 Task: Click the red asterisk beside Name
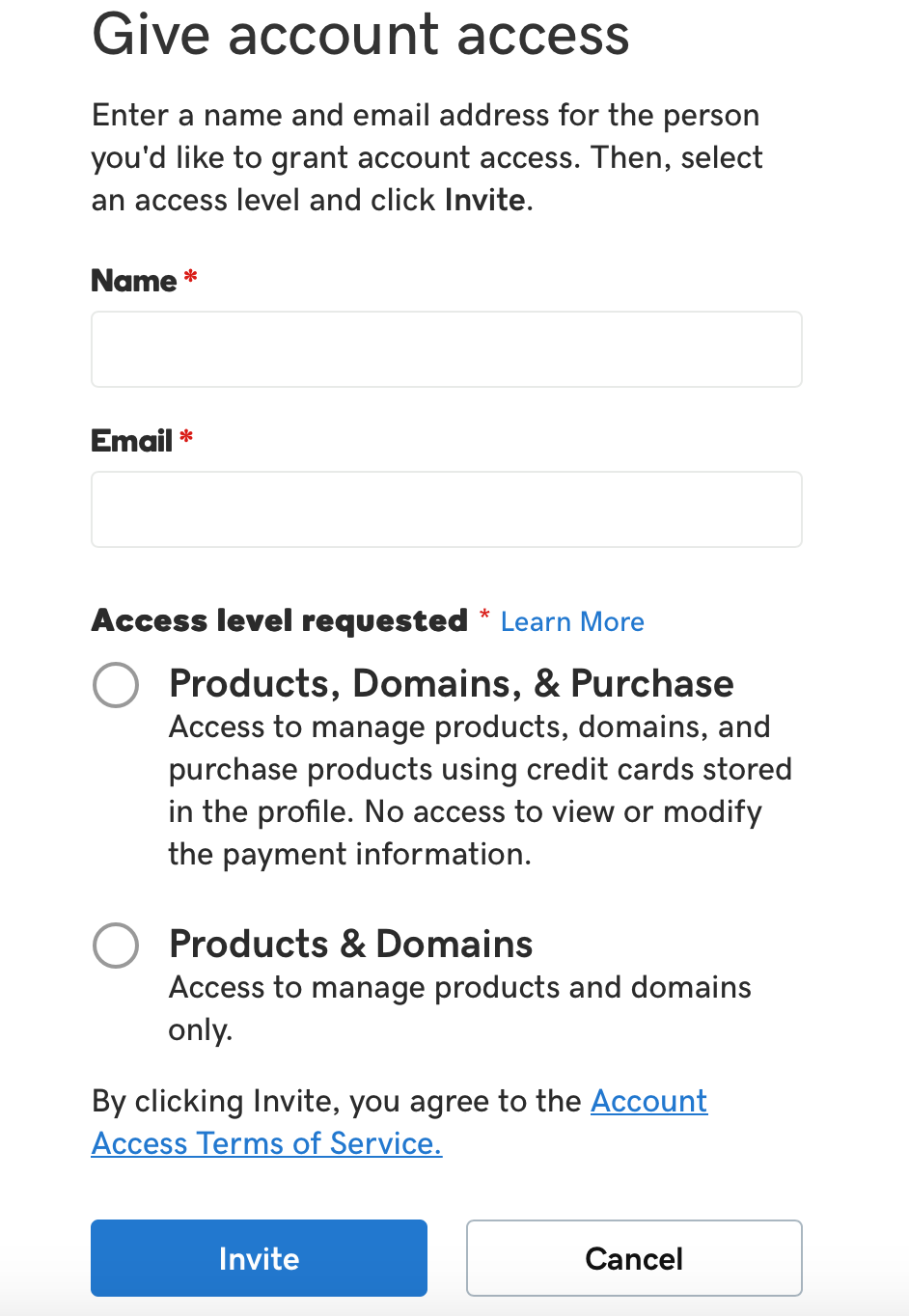click(x=191, y=279)
